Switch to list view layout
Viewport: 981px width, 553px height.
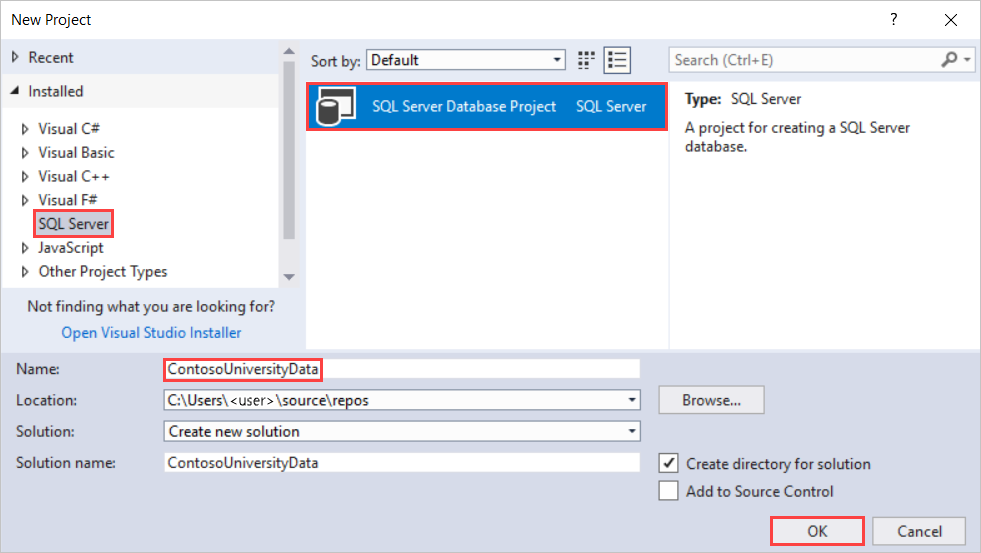617,60
